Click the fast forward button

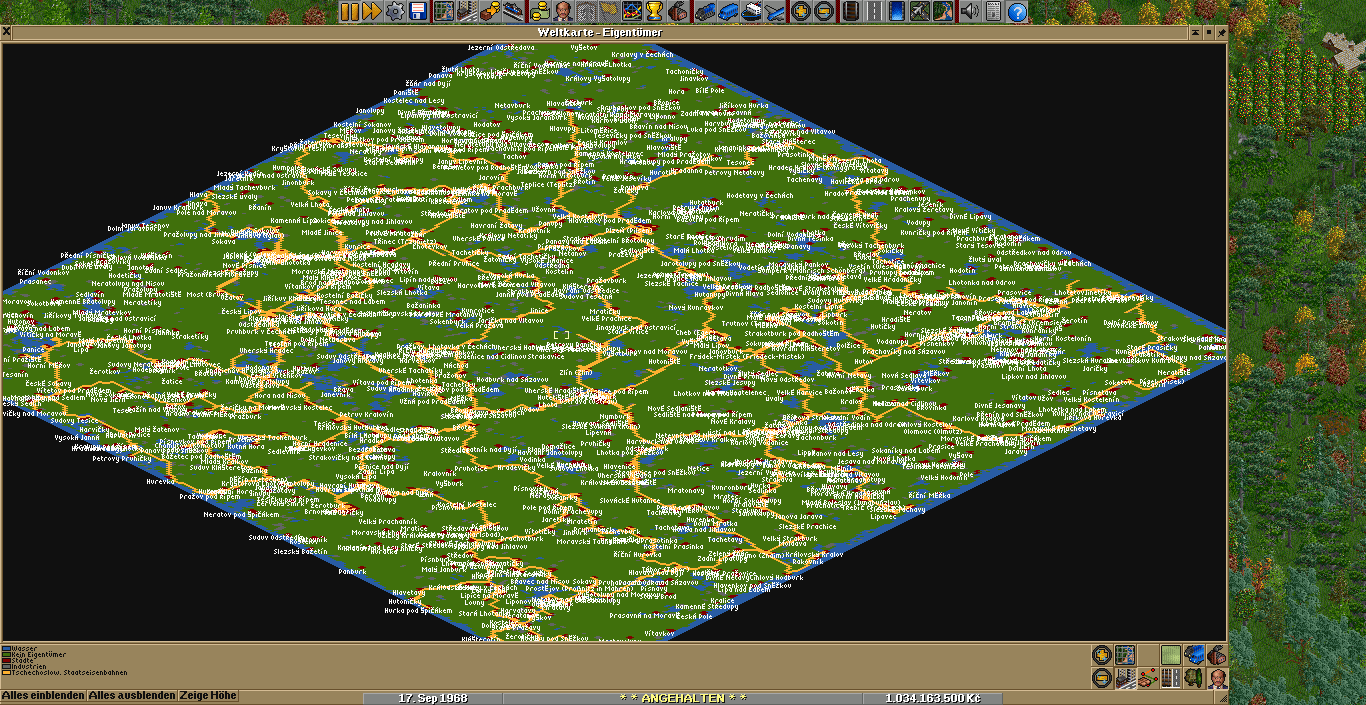click(371, 12)
